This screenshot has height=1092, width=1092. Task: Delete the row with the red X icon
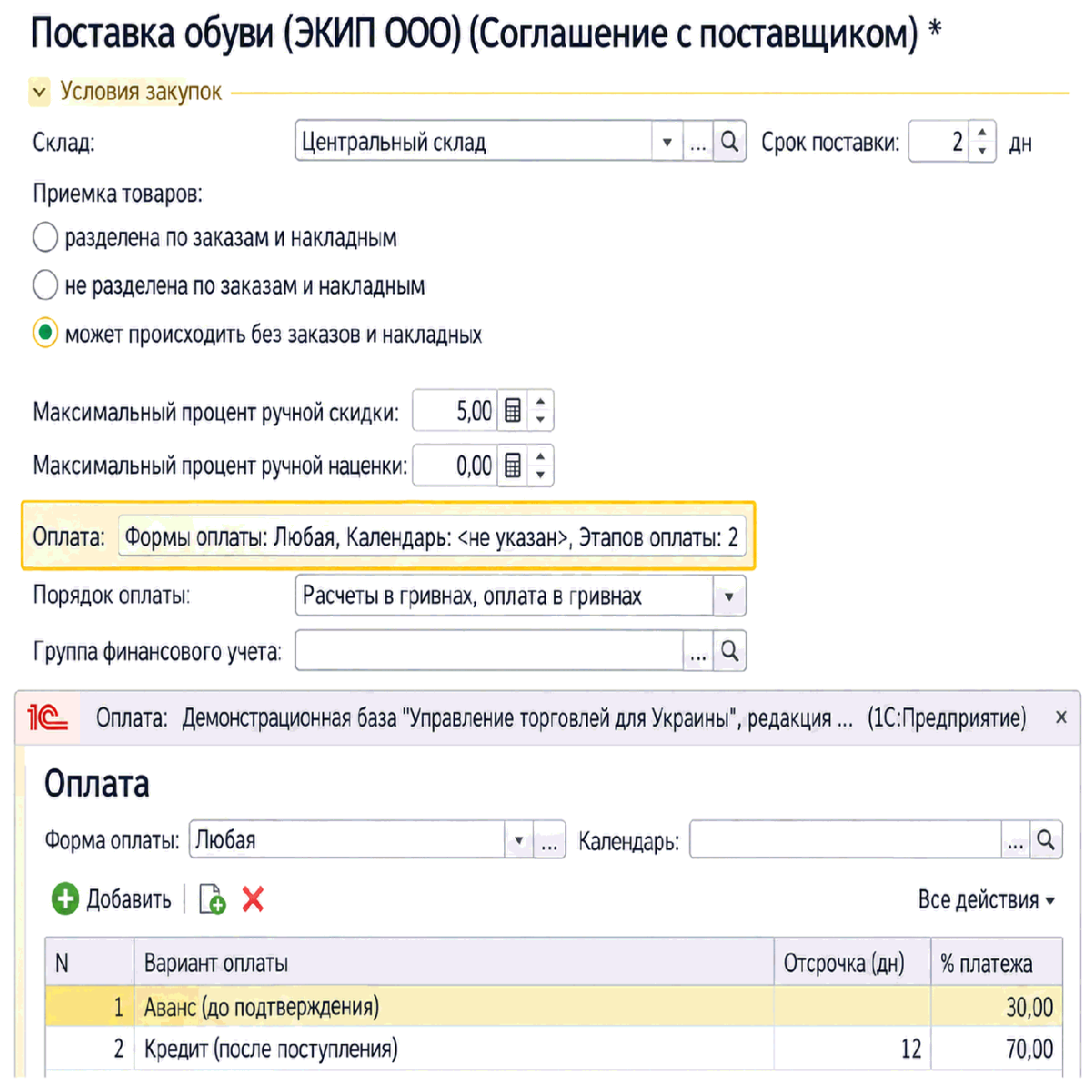pyautogui.click(x=253, y=899)
